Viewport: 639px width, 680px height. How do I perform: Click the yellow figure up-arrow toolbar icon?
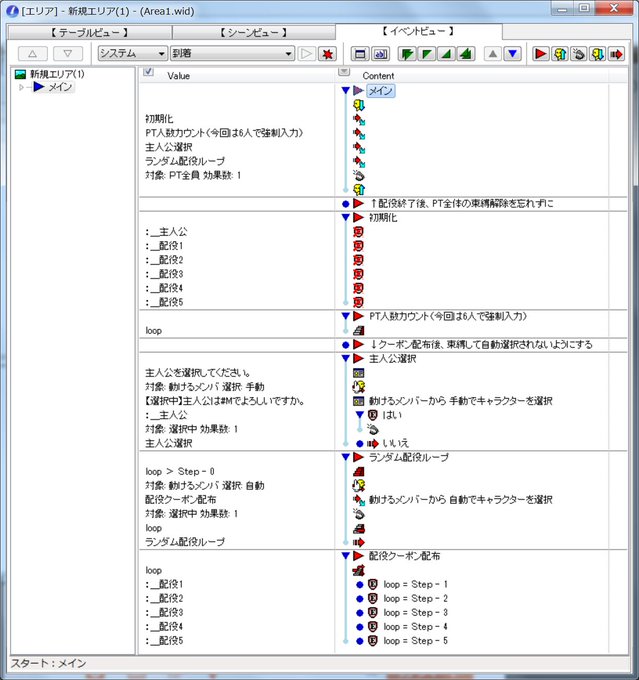tap(560, 54)
